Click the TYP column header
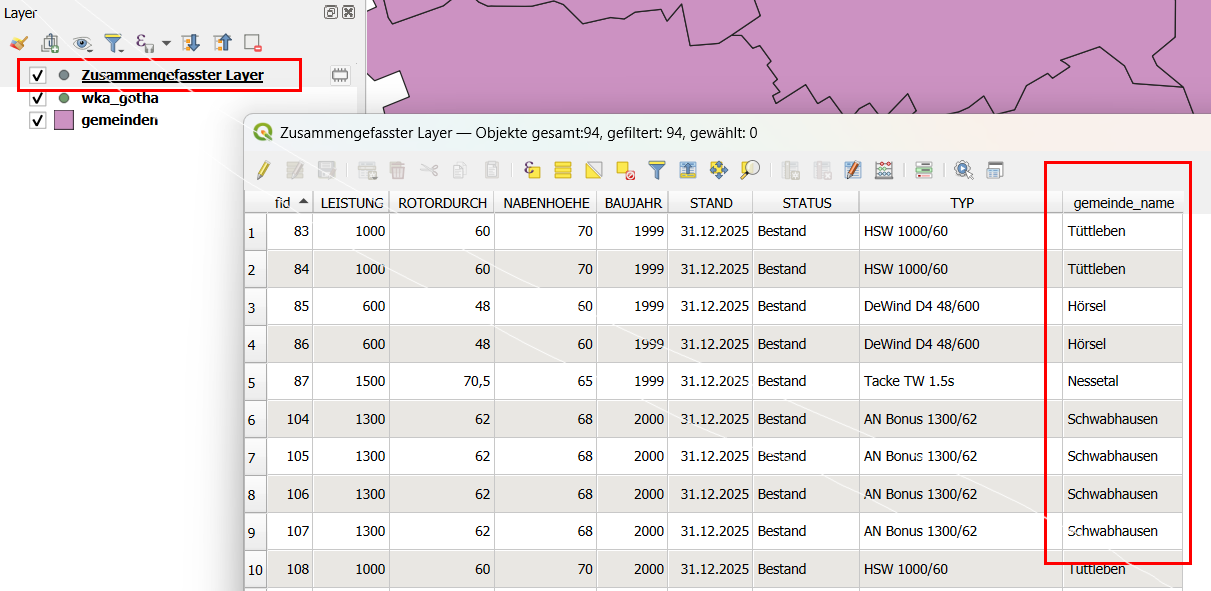 click(x=961, y=203)
